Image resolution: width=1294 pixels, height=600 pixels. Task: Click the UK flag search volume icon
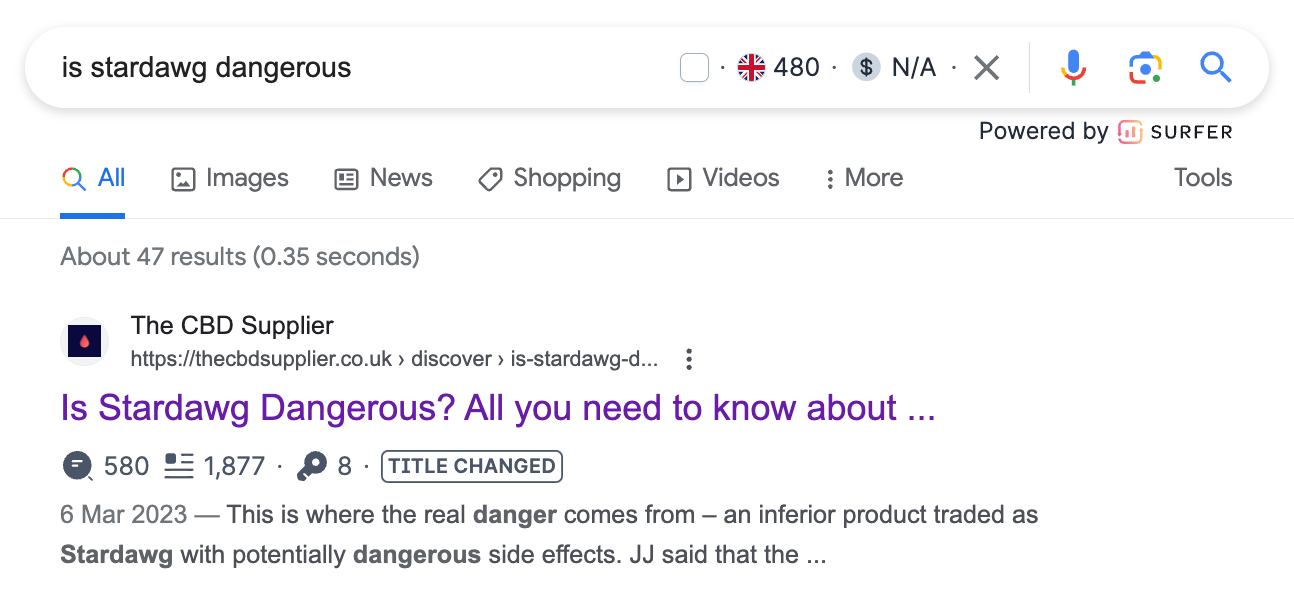point(751,68)
